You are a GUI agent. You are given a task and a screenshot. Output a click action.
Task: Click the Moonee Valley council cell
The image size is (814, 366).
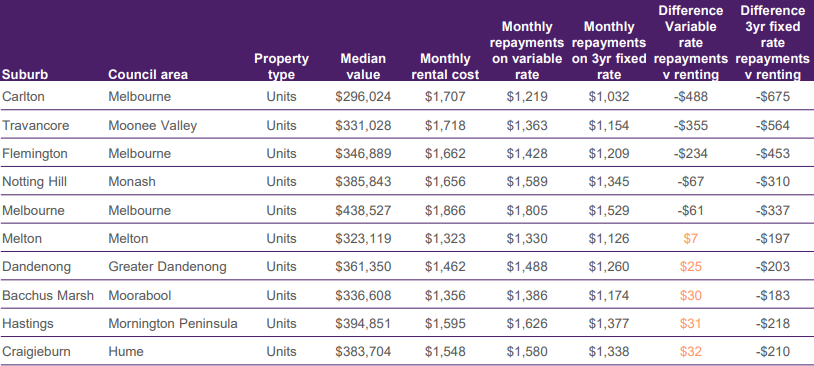tap(153, 126)
